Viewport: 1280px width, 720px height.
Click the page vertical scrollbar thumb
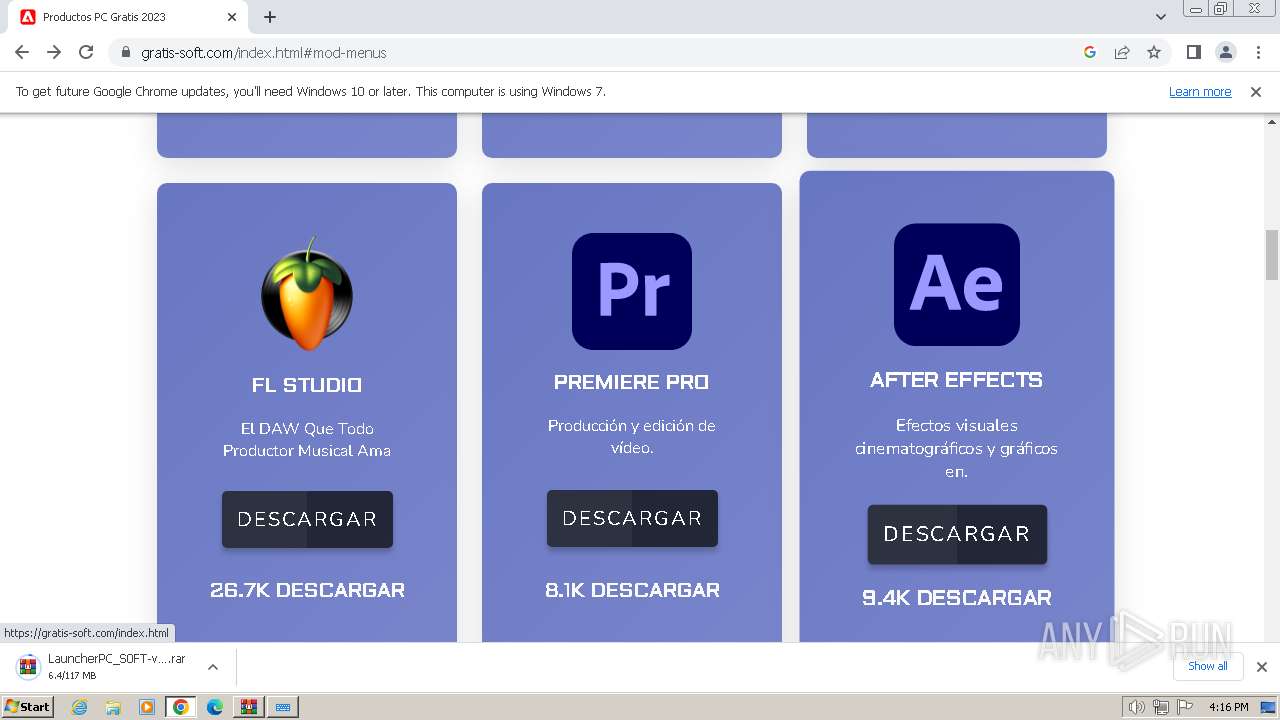(1272, 255)
